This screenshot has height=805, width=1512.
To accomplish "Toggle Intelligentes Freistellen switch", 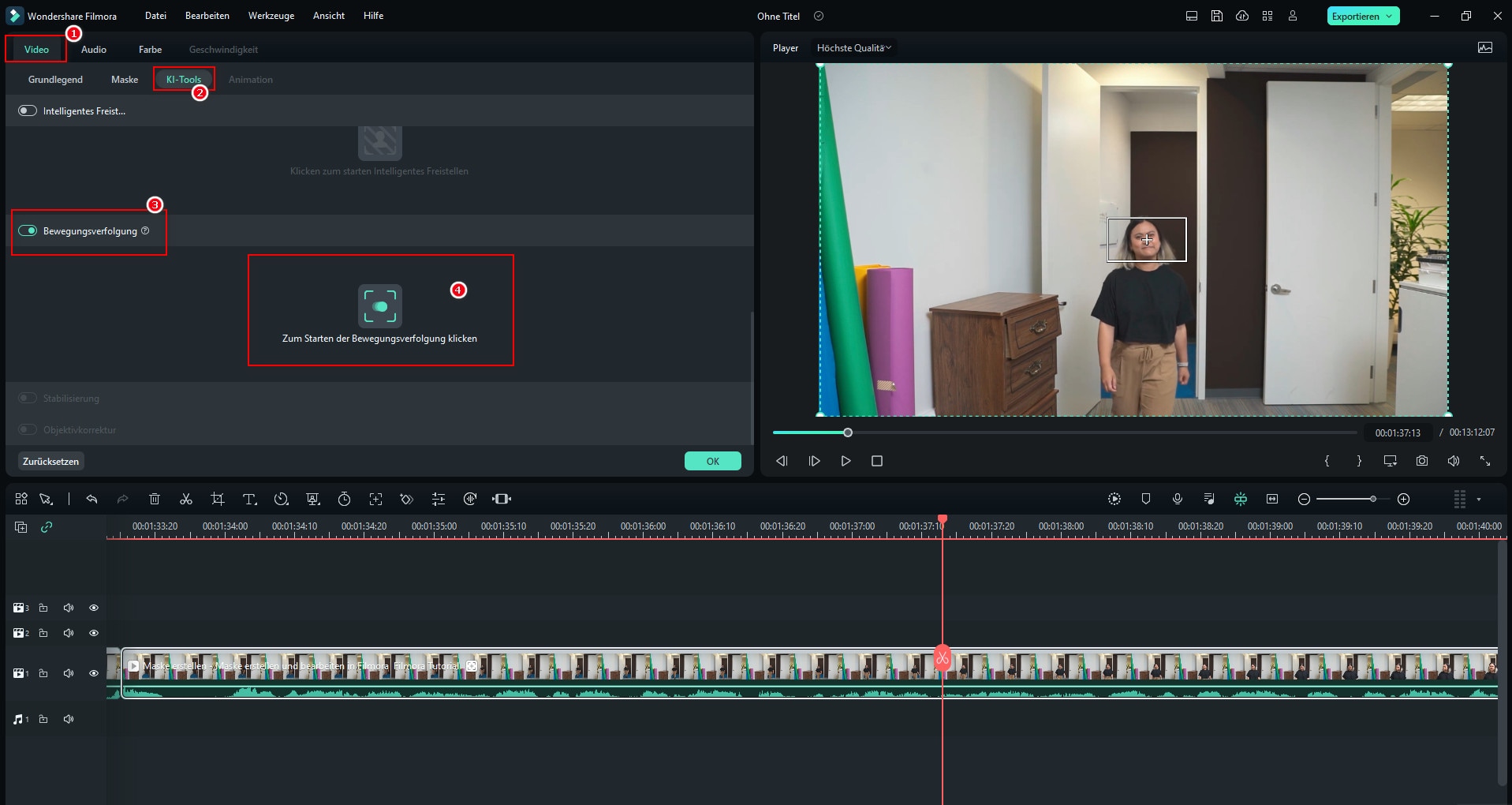I will tap(28, 110).
